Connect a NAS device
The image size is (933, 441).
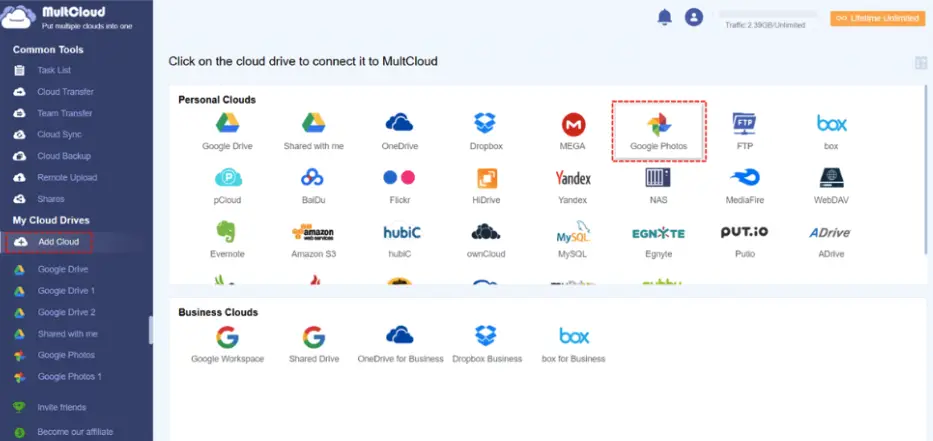click(x=658, y=185)
